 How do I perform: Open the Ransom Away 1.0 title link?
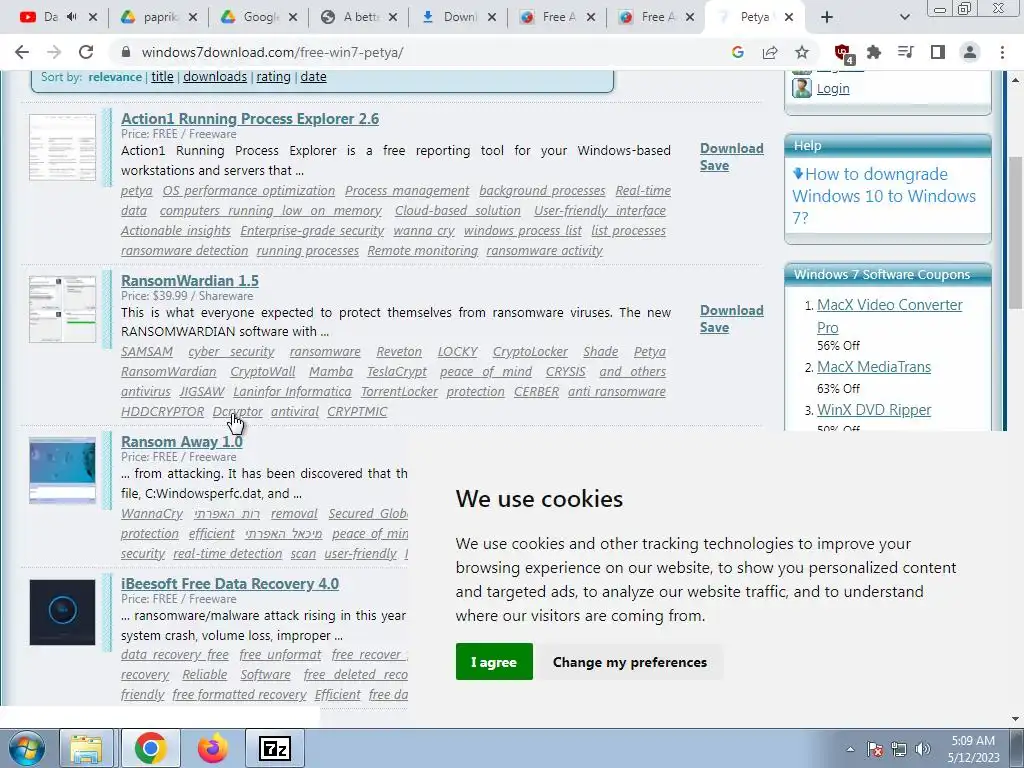182,441
